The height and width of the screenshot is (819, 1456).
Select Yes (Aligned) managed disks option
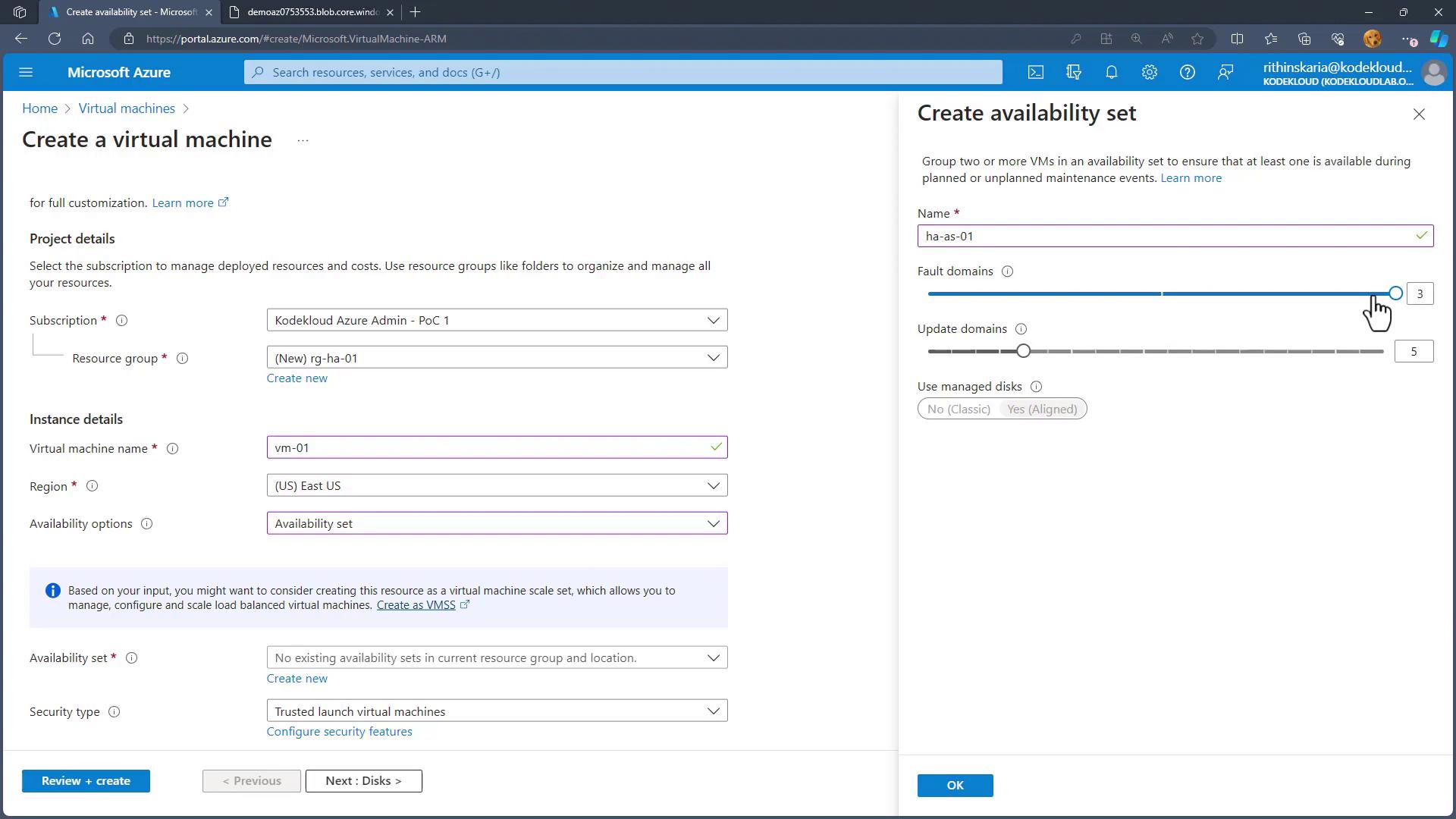tap(1041, 409)
